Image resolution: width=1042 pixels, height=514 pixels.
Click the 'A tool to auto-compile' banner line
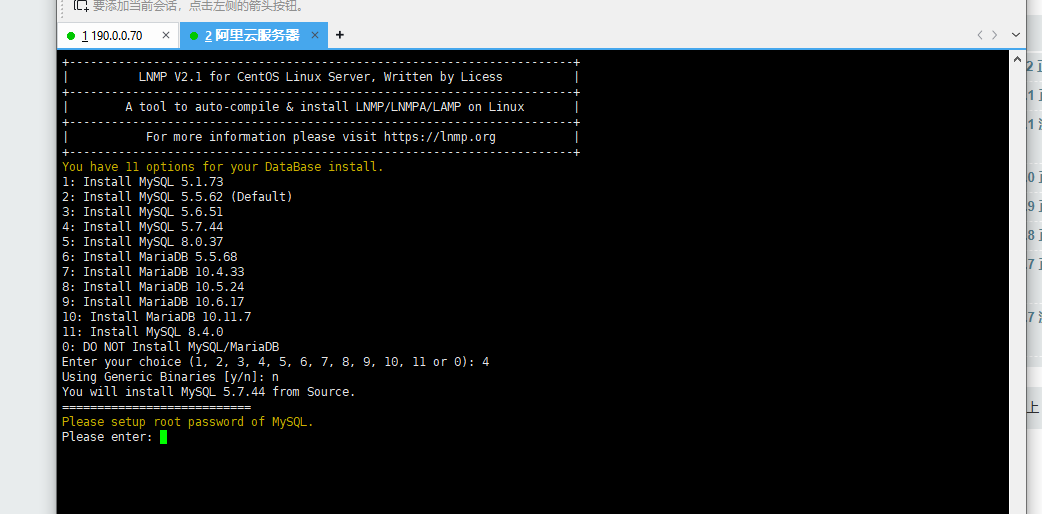click(325, 107)
